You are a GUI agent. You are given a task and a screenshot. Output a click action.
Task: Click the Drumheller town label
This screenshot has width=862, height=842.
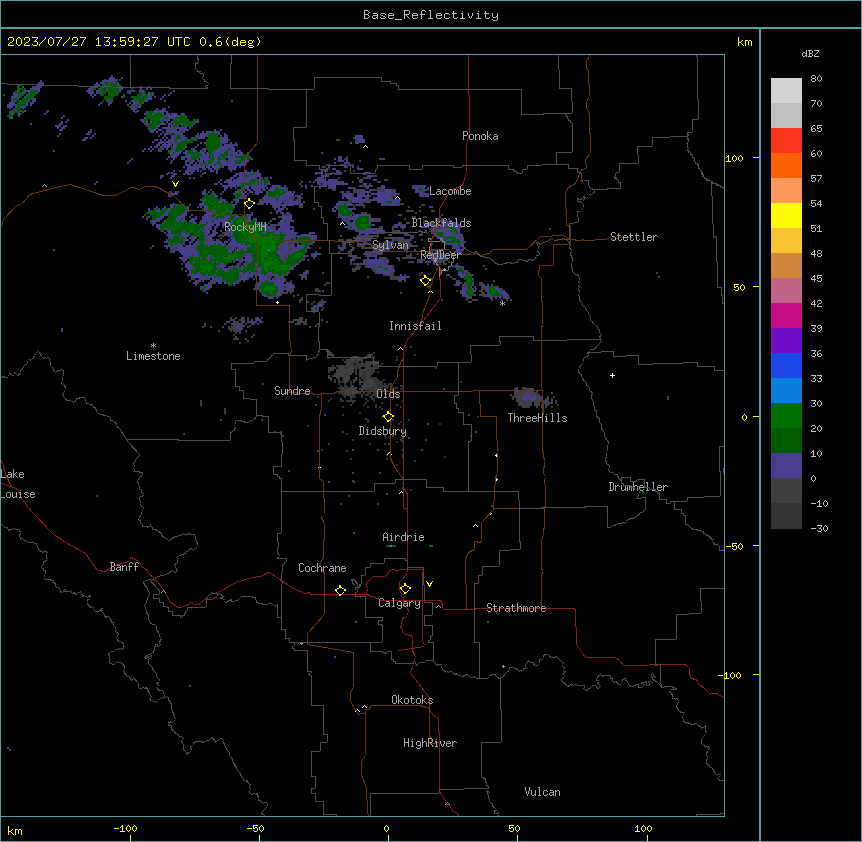[638, 487]
